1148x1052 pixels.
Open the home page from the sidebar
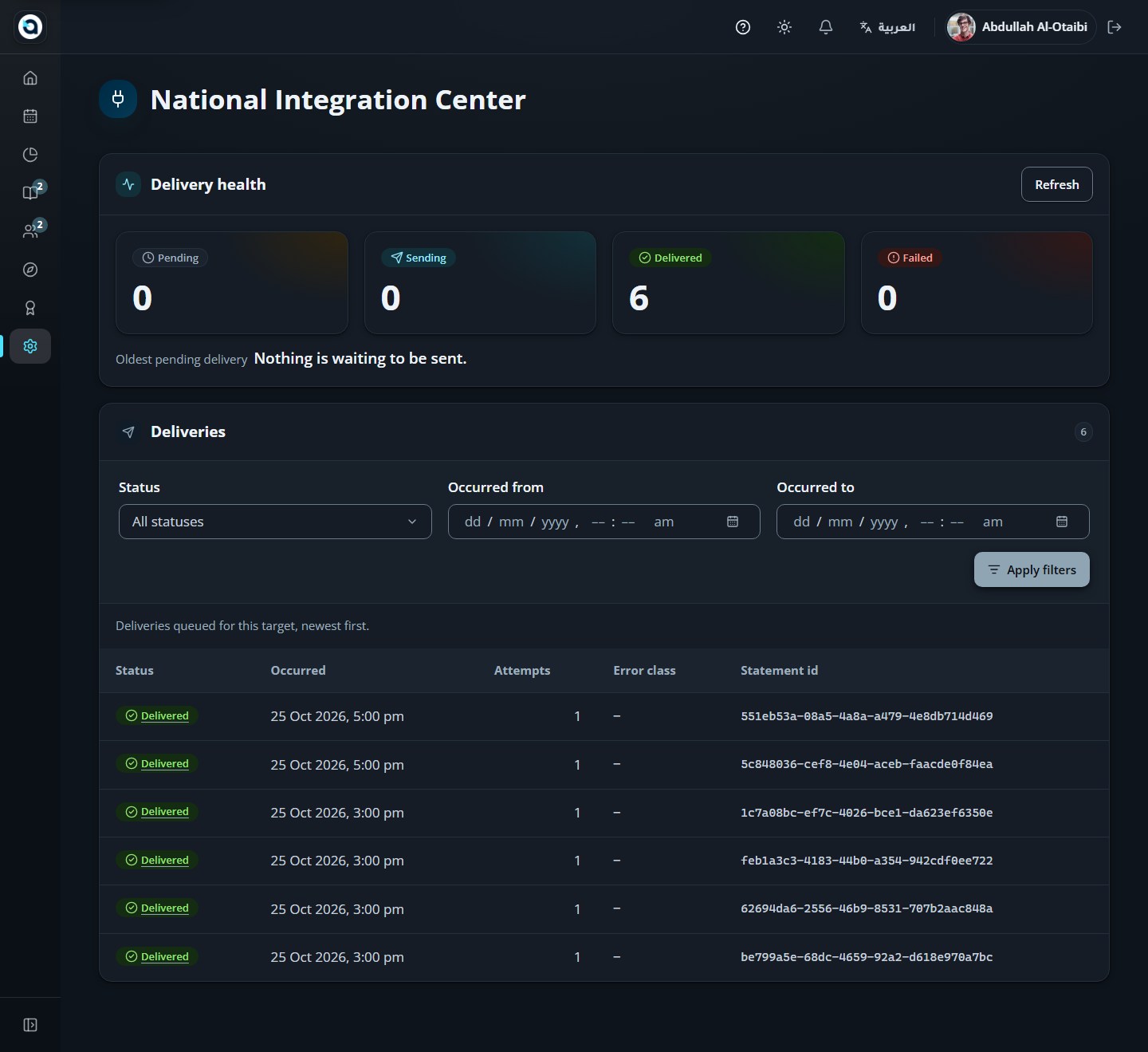[x=30, y=78]
